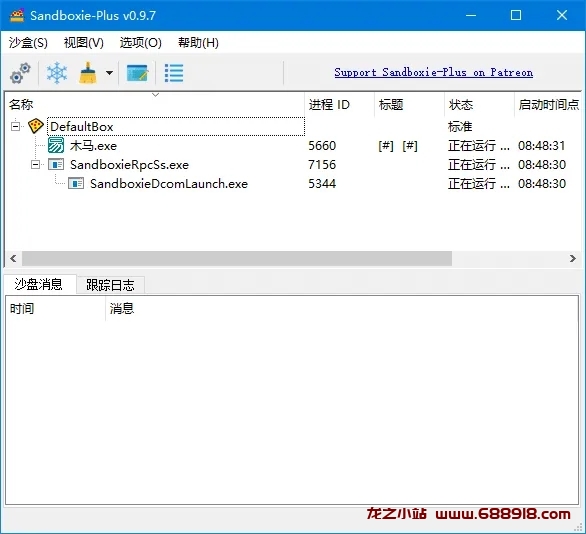This screenshot has width=586, height=534.
Task: Click 08:48:30 start time of SandboxieRpcSs.exe
Action: (542, 164)
